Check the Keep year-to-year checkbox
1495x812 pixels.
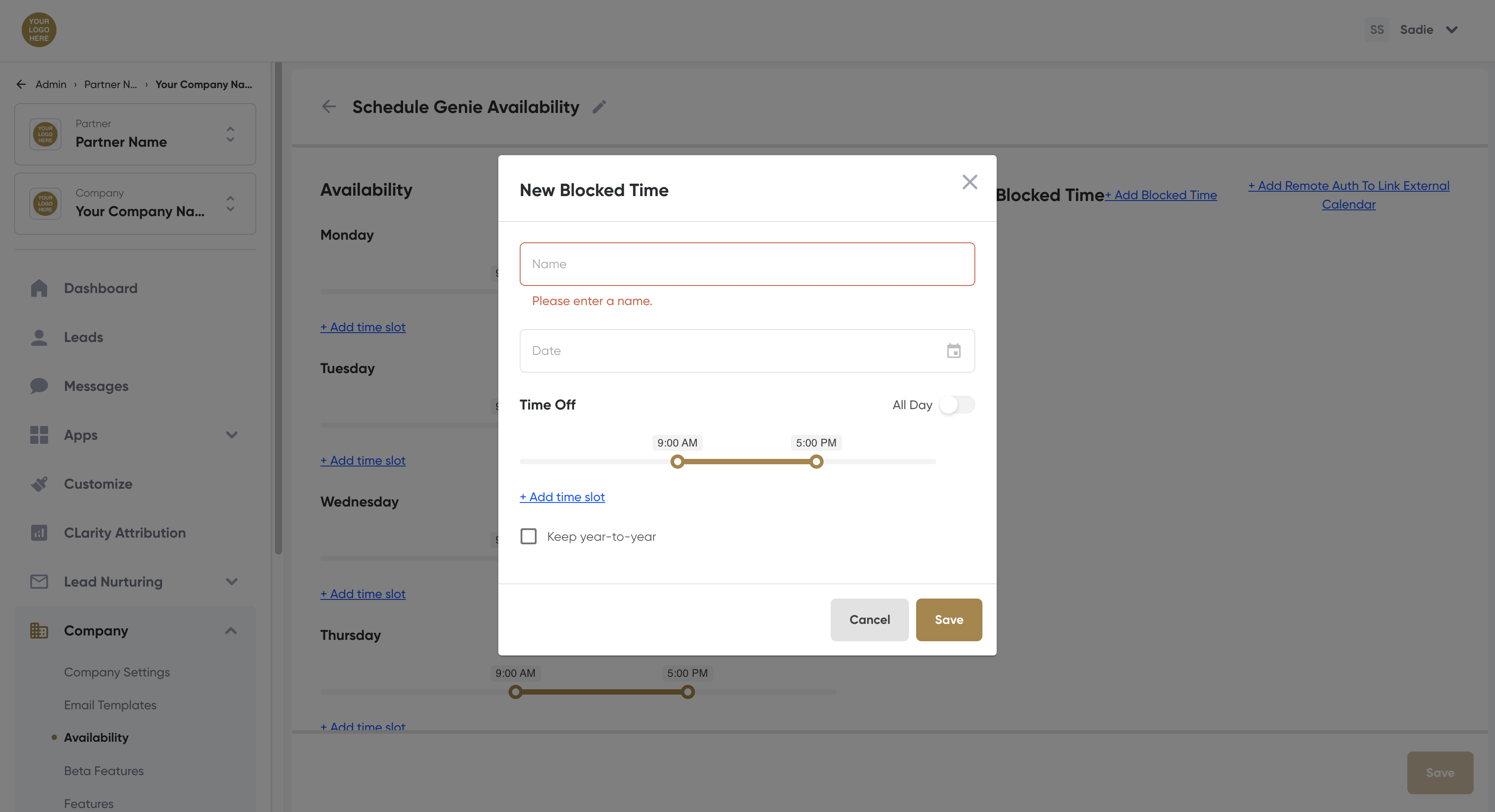528,536
